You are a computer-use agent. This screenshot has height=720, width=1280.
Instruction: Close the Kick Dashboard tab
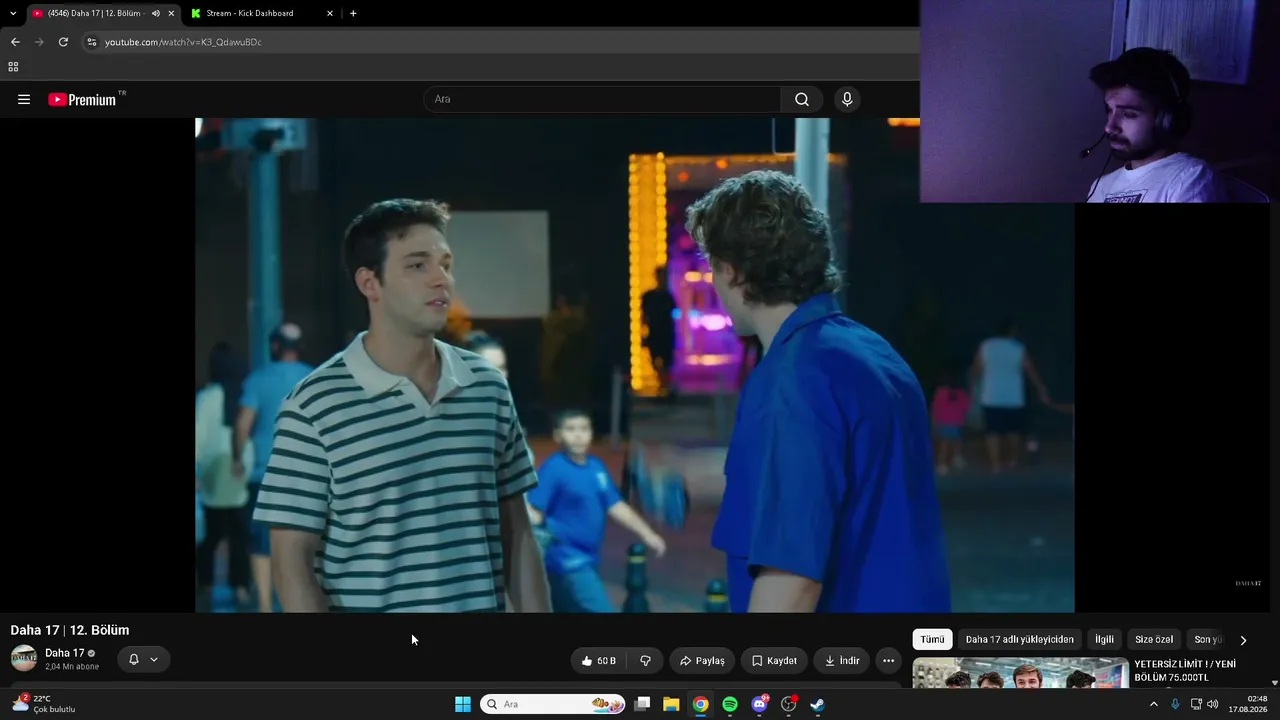click(330, 13)
